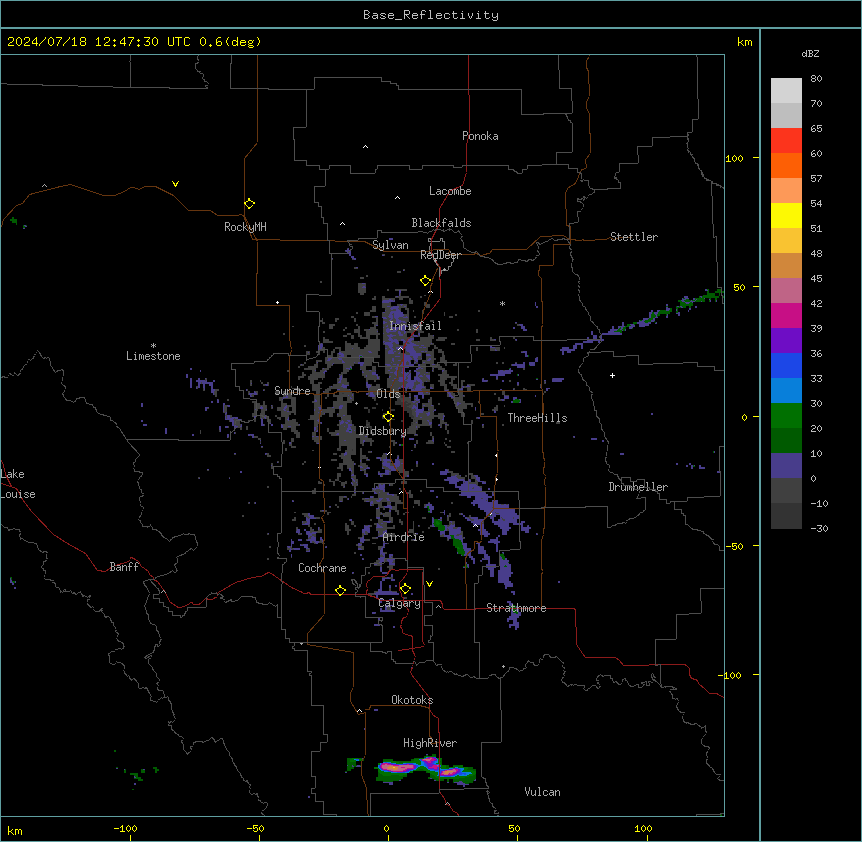
Task: Click the Cochrane label
Action: pos(322,568)
